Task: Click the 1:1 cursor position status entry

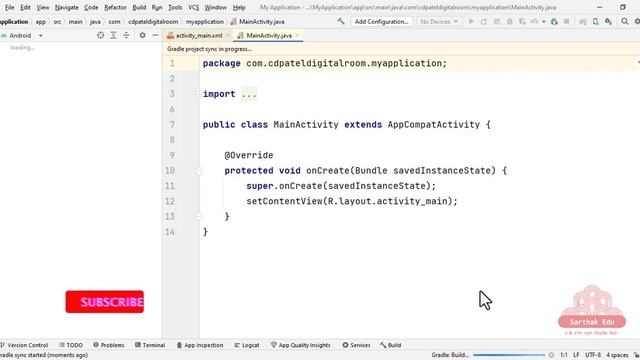Action: point(564,355)
